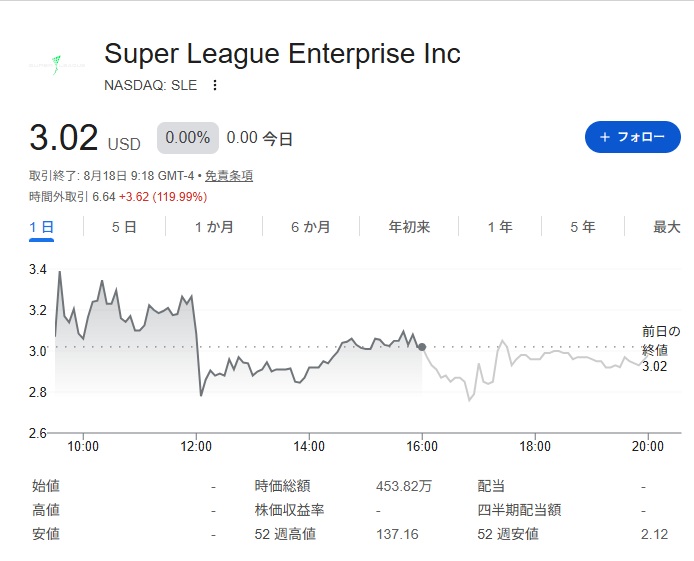This screenshot has width=694, height=561.
Task: Open the 免責条項 disclaimer link
Action: pos(229,176)
